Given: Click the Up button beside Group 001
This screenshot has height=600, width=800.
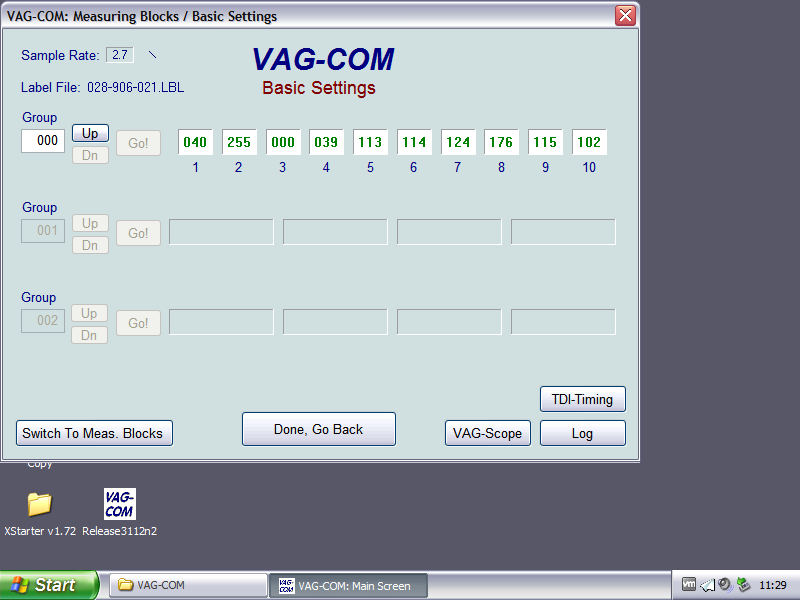Looking at the screenshot, I should coord(90,223).
